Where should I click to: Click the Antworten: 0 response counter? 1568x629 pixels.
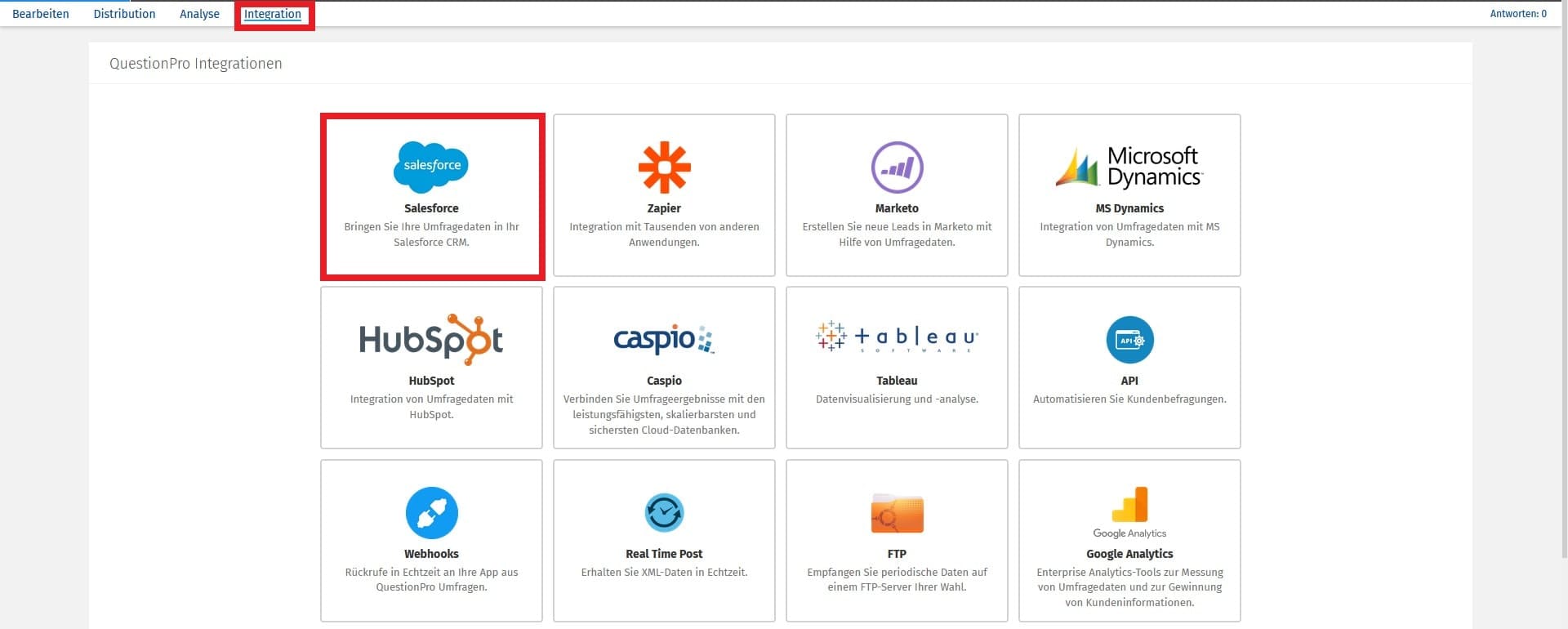(1518, 14)
